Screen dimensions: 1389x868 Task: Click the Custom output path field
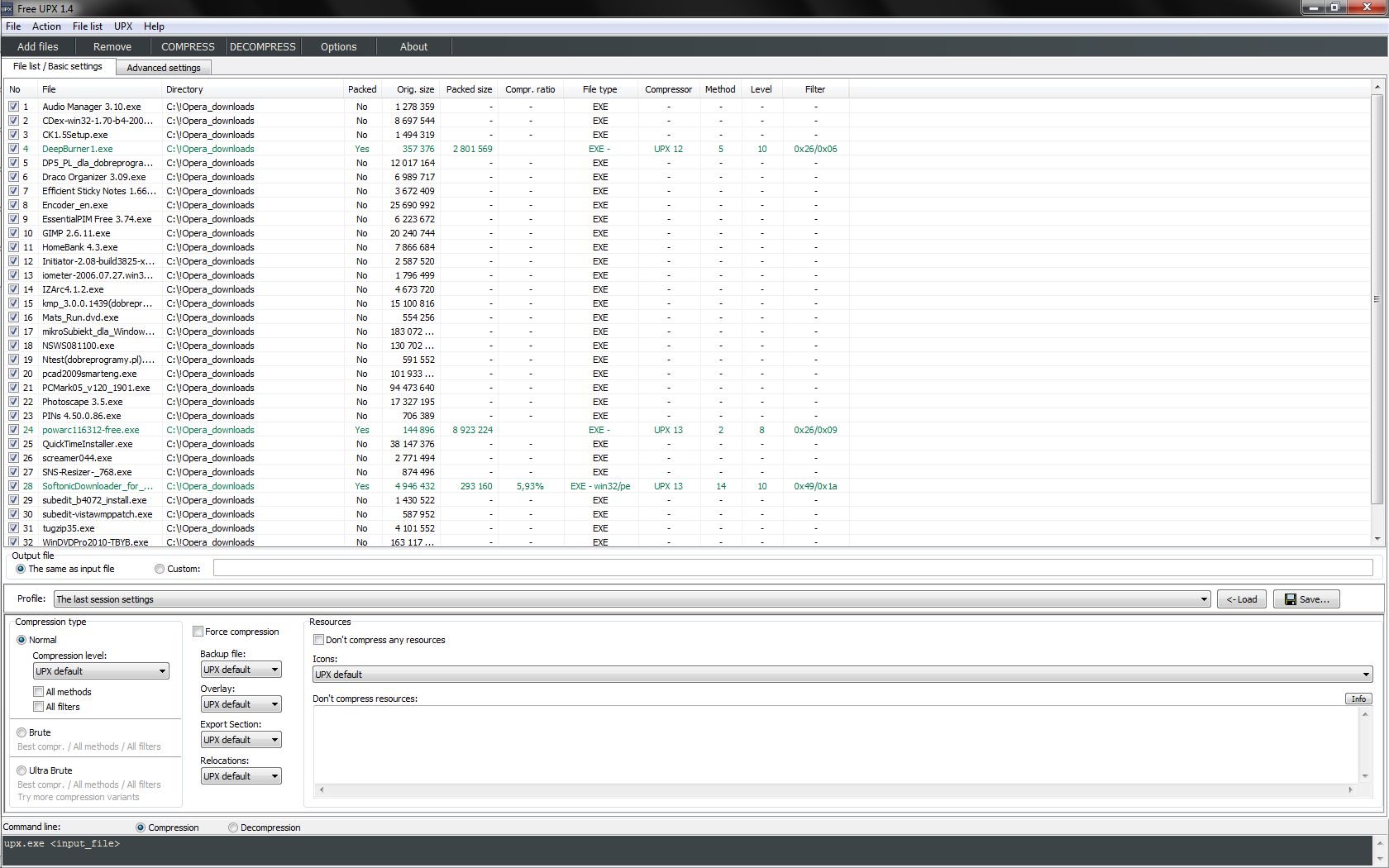[x=793, y=568]
